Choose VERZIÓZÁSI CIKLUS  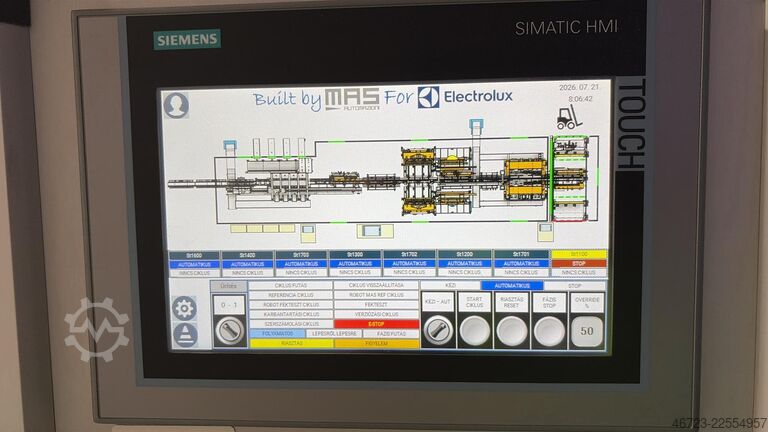[376, 314]
